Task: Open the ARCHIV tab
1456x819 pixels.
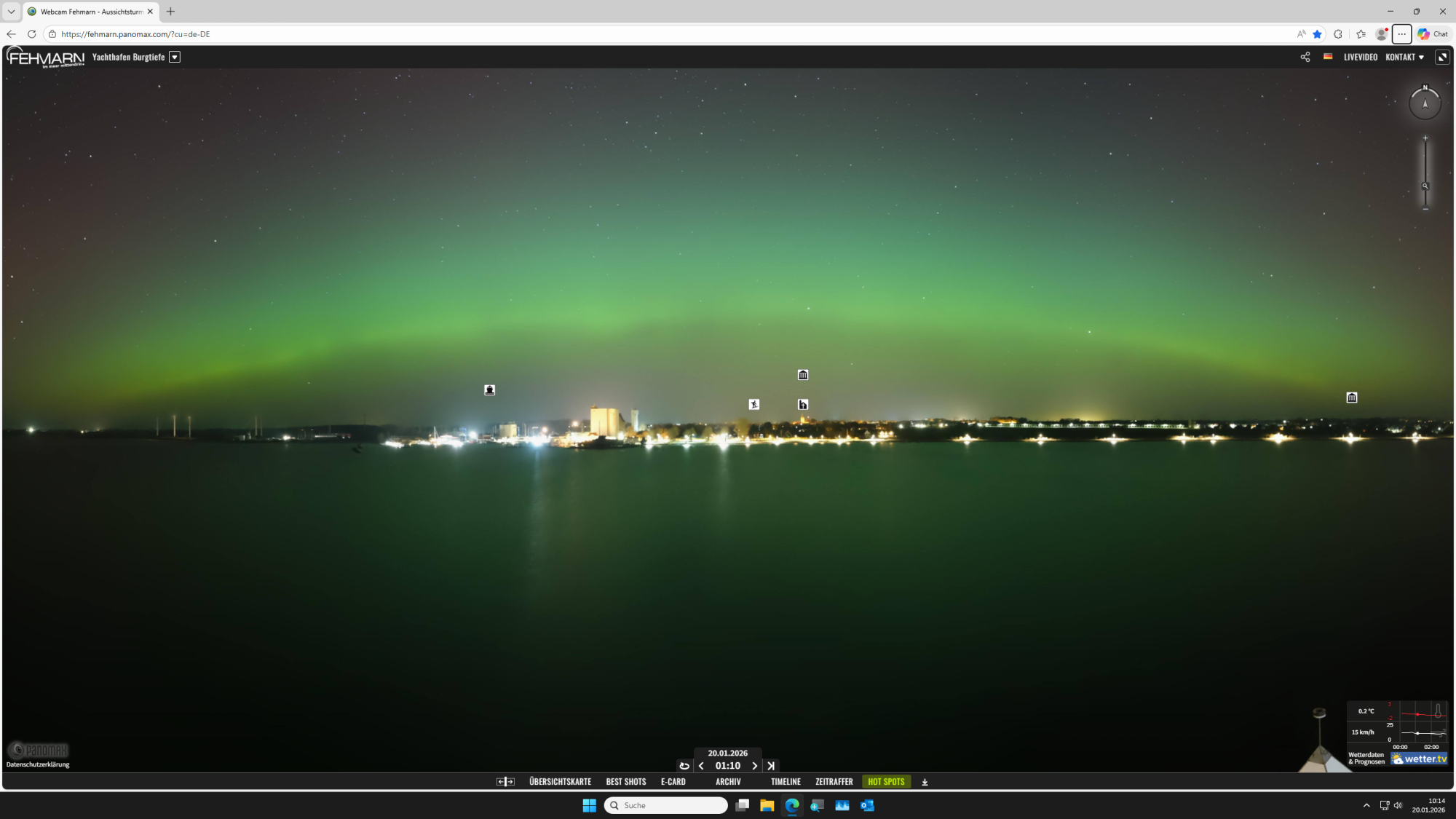Action: (x=728, y=782)
